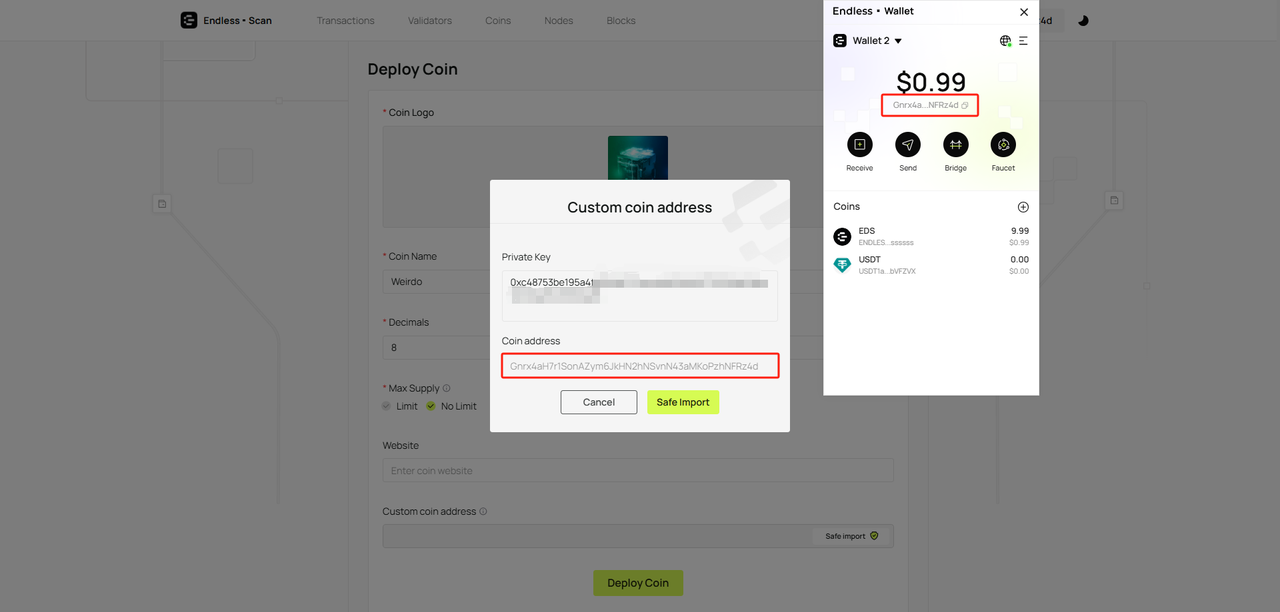Screen dimensions: 1280x612
Task: Copy the wallet address using copy icon
Action: click(965, 105)
